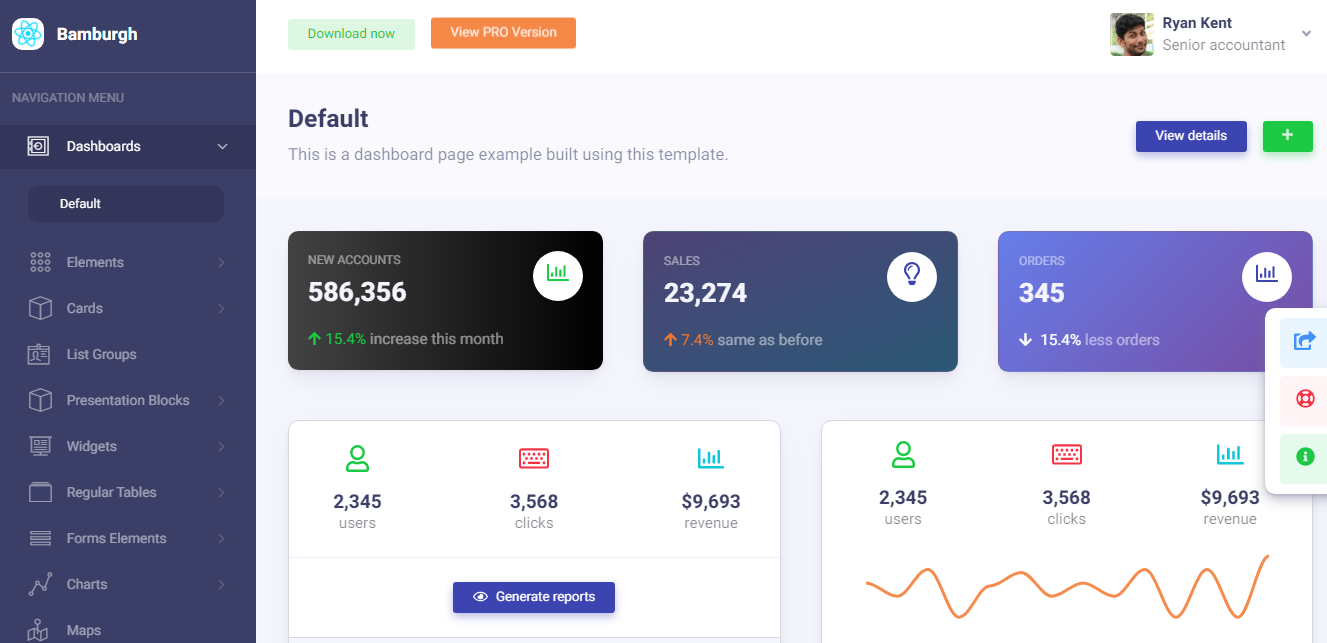
Task: Expand the Regular Tables submenu arrow
Action: click(221, 493)
